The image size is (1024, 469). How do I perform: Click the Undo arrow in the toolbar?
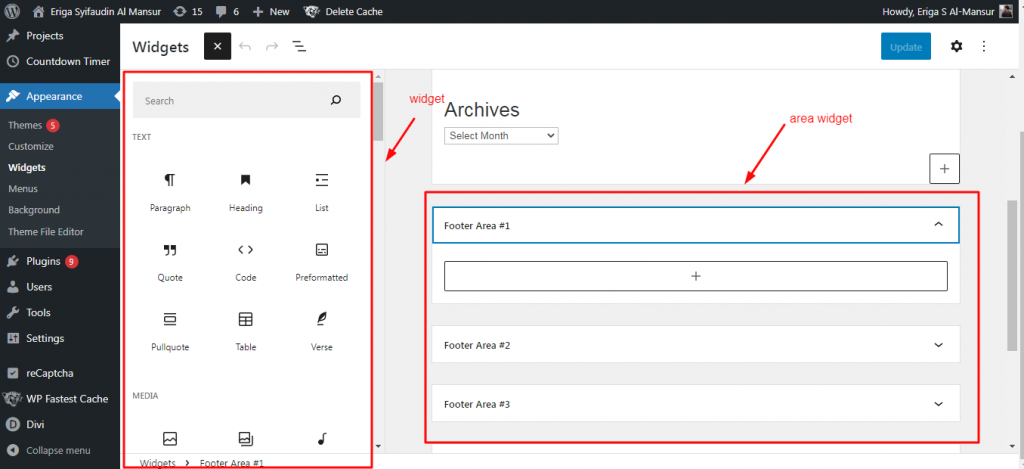245,46
